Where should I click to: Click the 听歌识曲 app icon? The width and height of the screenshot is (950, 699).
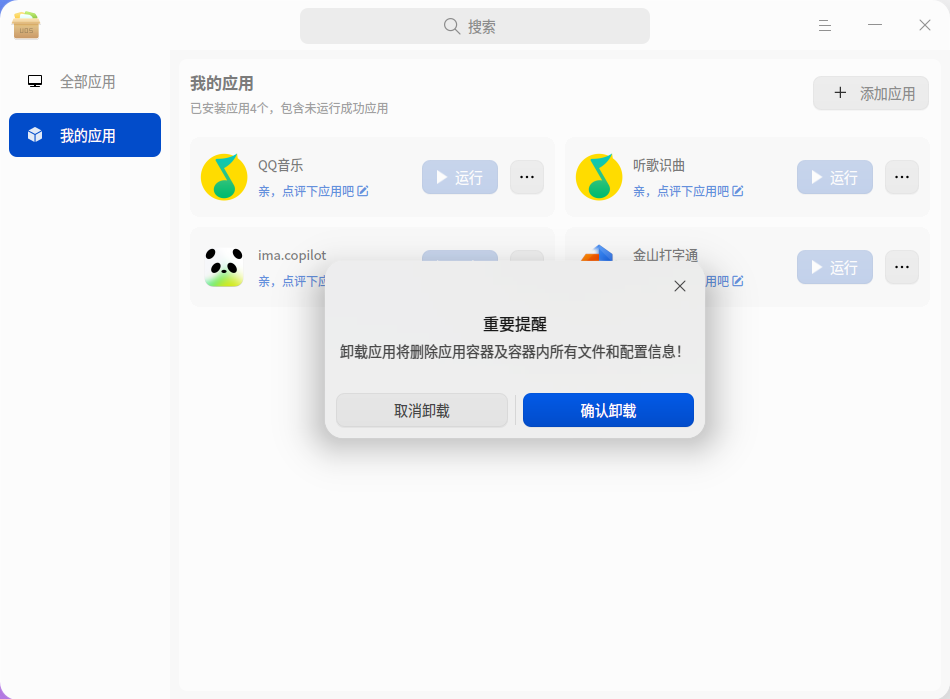point(599,177)
